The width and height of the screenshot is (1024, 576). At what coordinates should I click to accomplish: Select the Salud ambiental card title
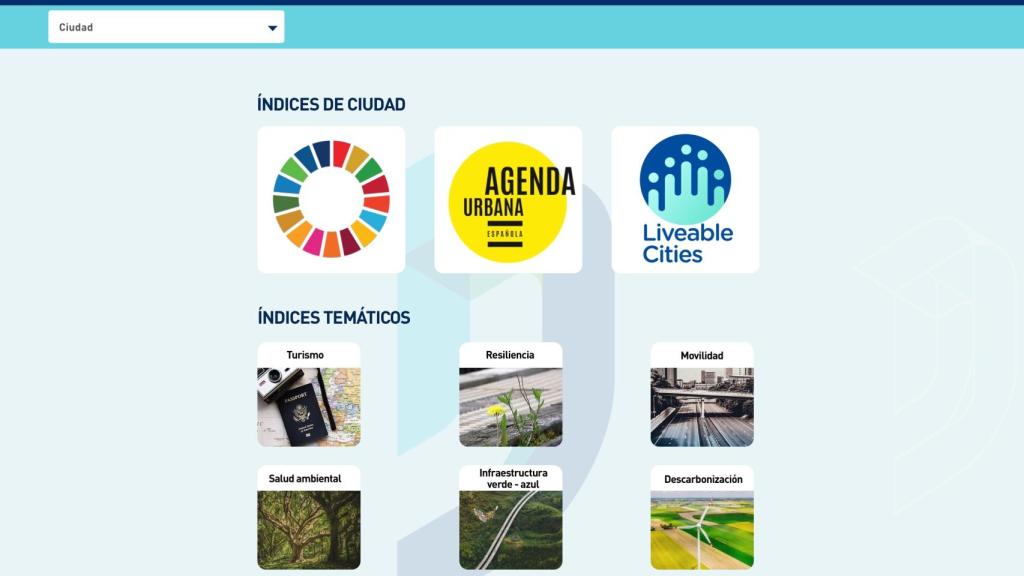[305, 479]
